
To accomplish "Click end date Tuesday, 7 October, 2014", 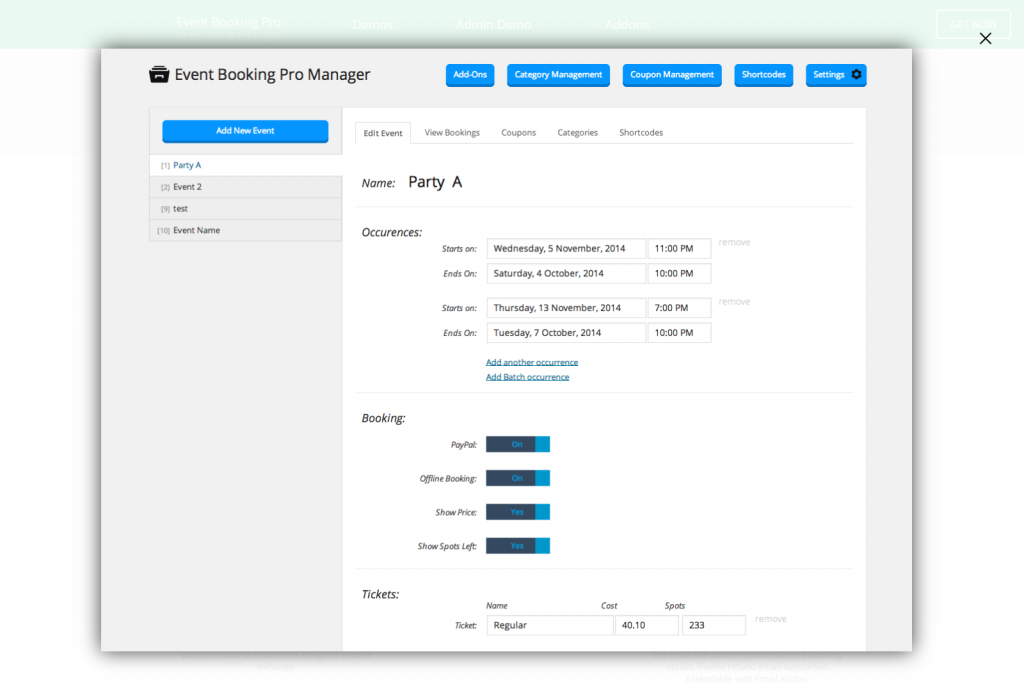I will pyautogui.click(x=566, y=333).
